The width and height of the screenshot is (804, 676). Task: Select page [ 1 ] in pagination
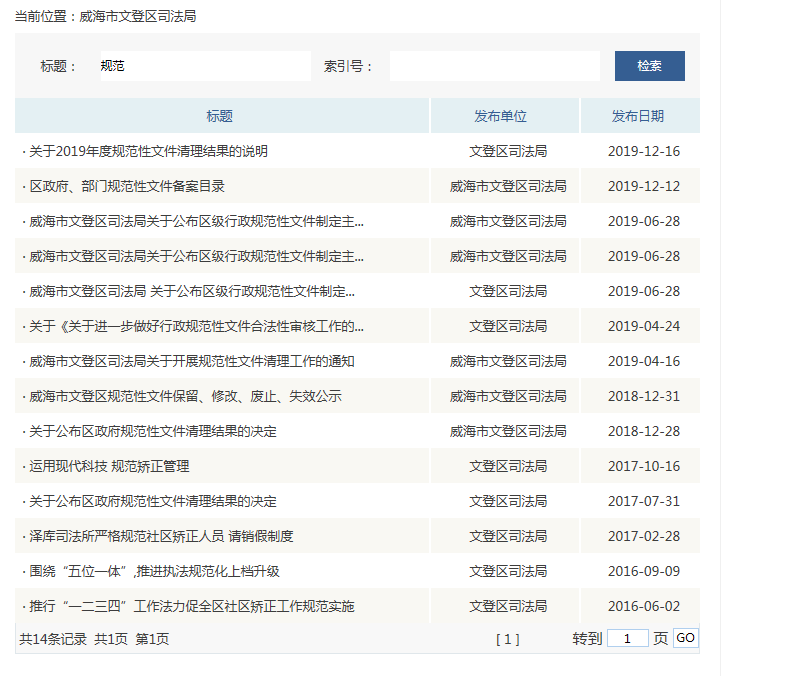pos(509,638)
